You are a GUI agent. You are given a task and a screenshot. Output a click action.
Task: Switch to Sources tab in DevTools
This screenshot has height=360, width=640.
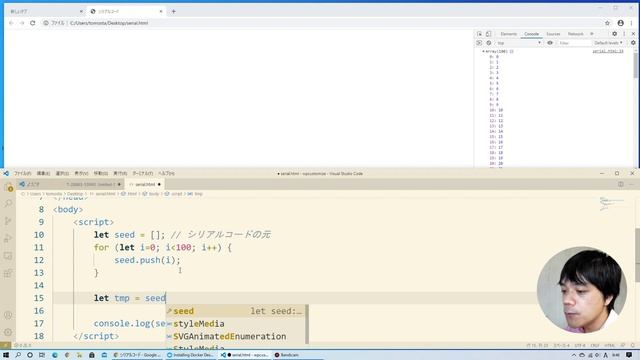(x=553, y=34)
